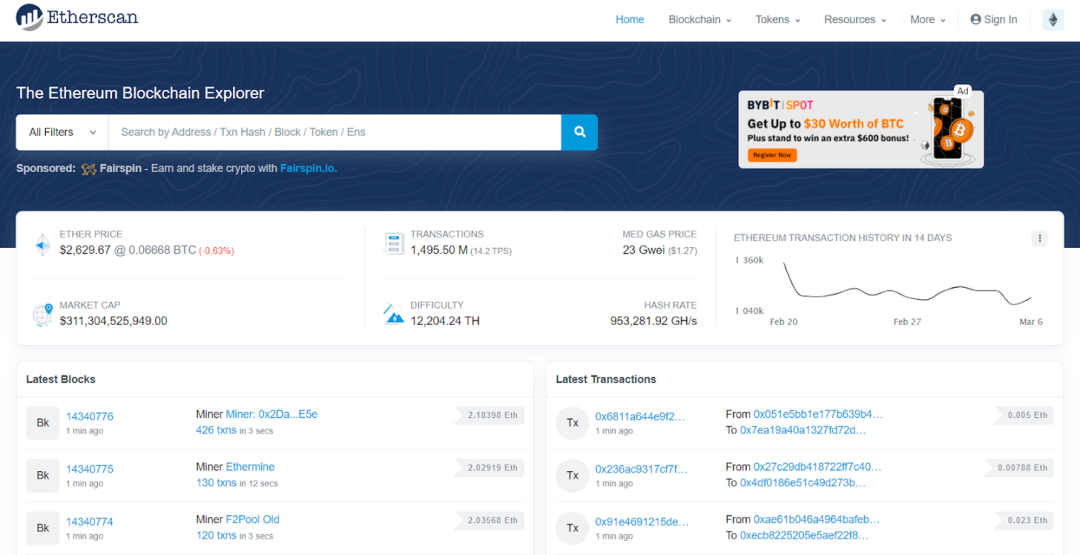This screenshot has height=555, width=1080.
Task: Open Miner: 0x2Da...E5e address
Action: click(x=271, y=415)
